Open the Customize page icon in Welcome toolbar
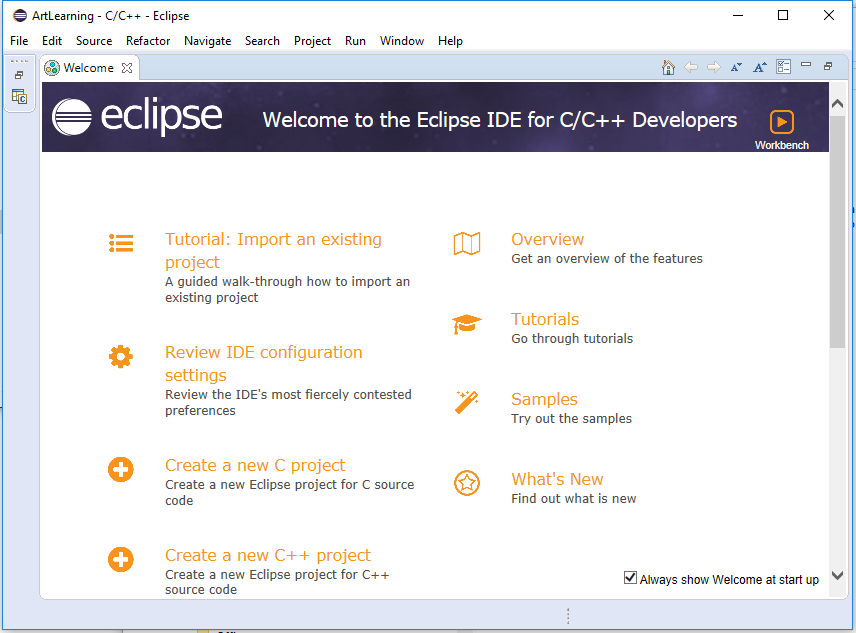This screenshot has height=633, width=856. (783, 67)
